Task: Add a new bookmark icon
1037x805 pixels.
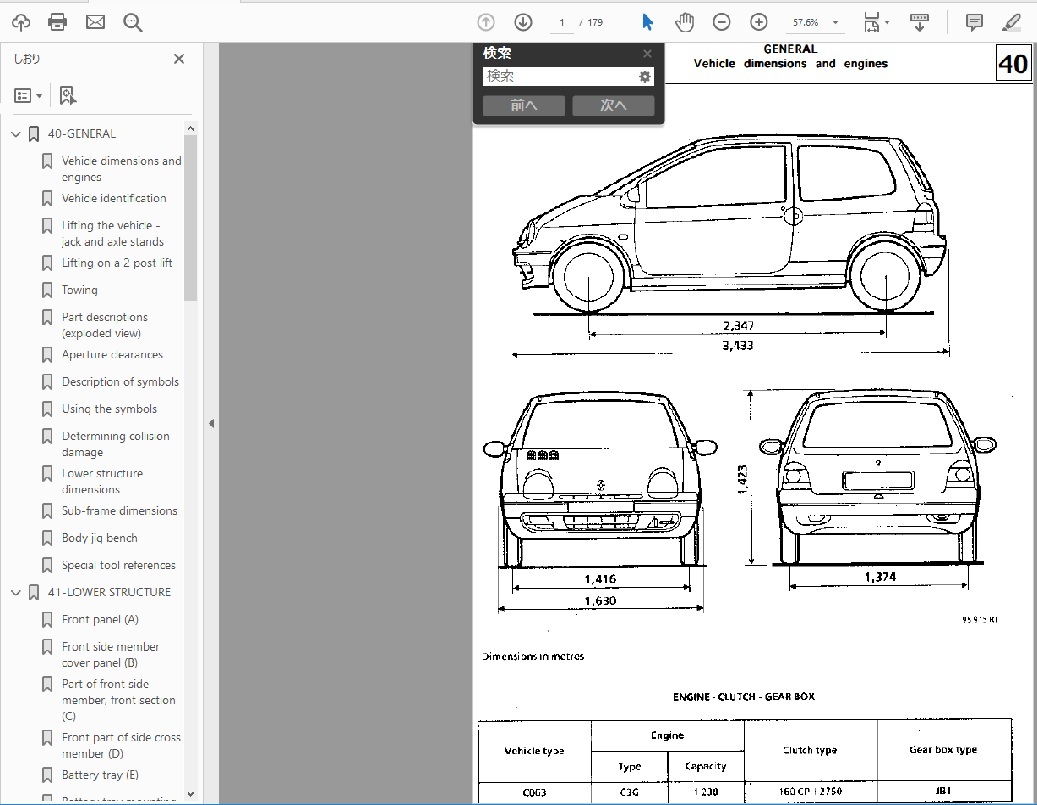Action: point(67,96)
